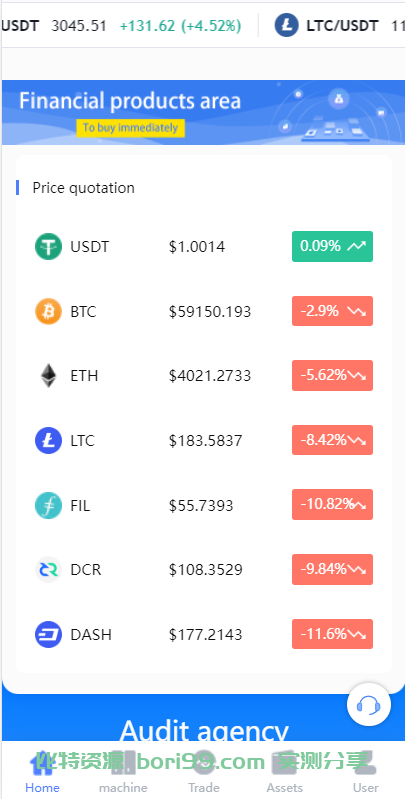
Task: Click the LTC/USDT ticker icon at top
Action: (x=286, y=25)
